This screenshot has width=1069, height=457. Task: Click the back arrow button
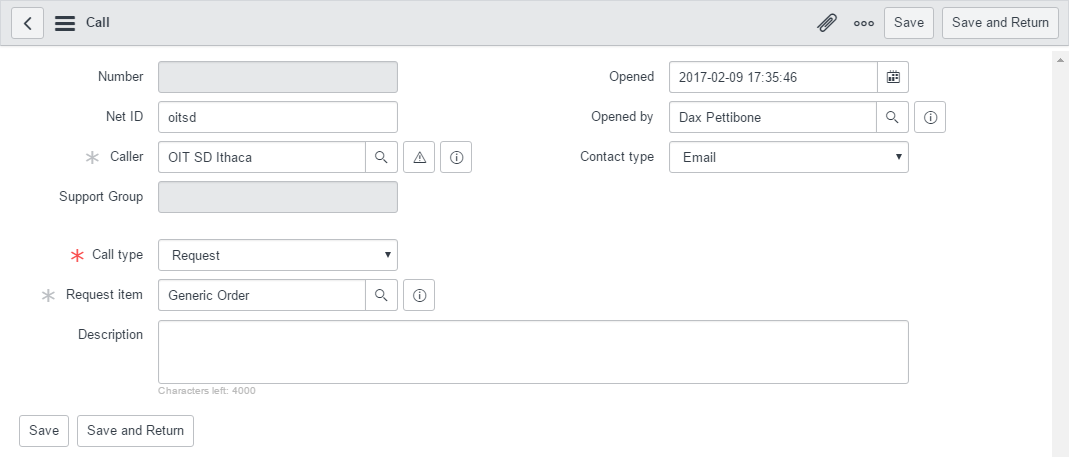(x=28, y=23)
